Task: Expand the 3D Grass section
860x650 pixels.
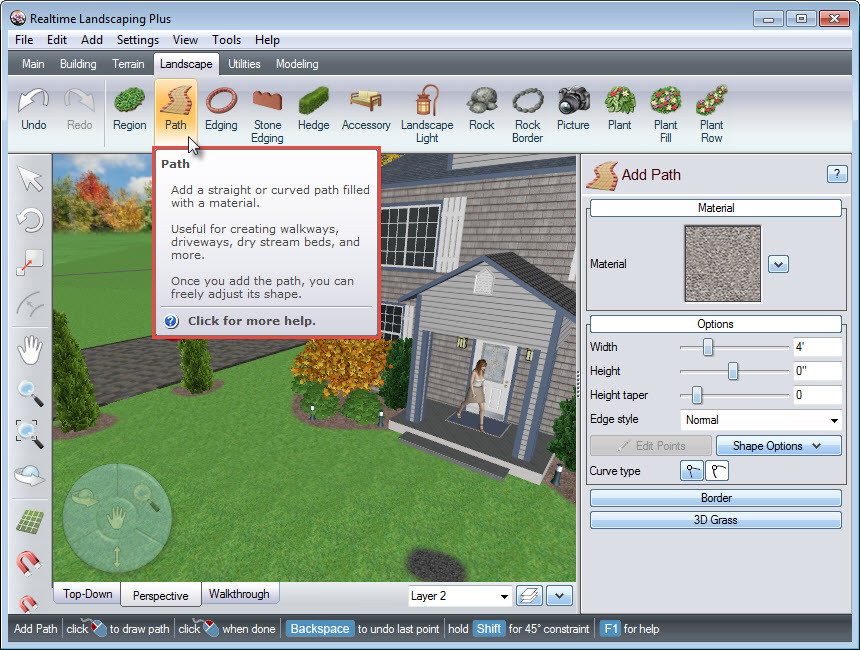Action: click(x=716, y=520)
